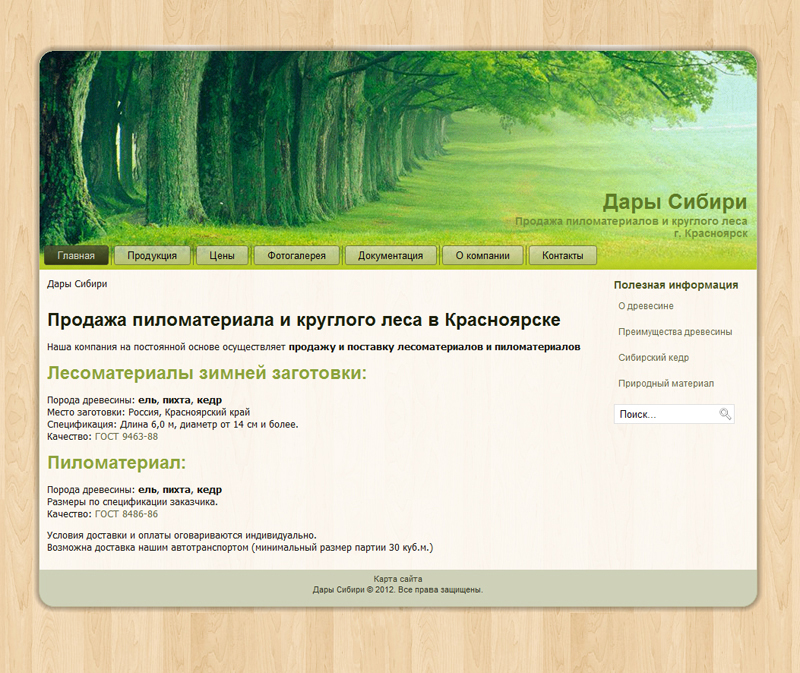Select the Фотогалерея menu item
This screenshot has height=673, width=800.
(296, 255)
